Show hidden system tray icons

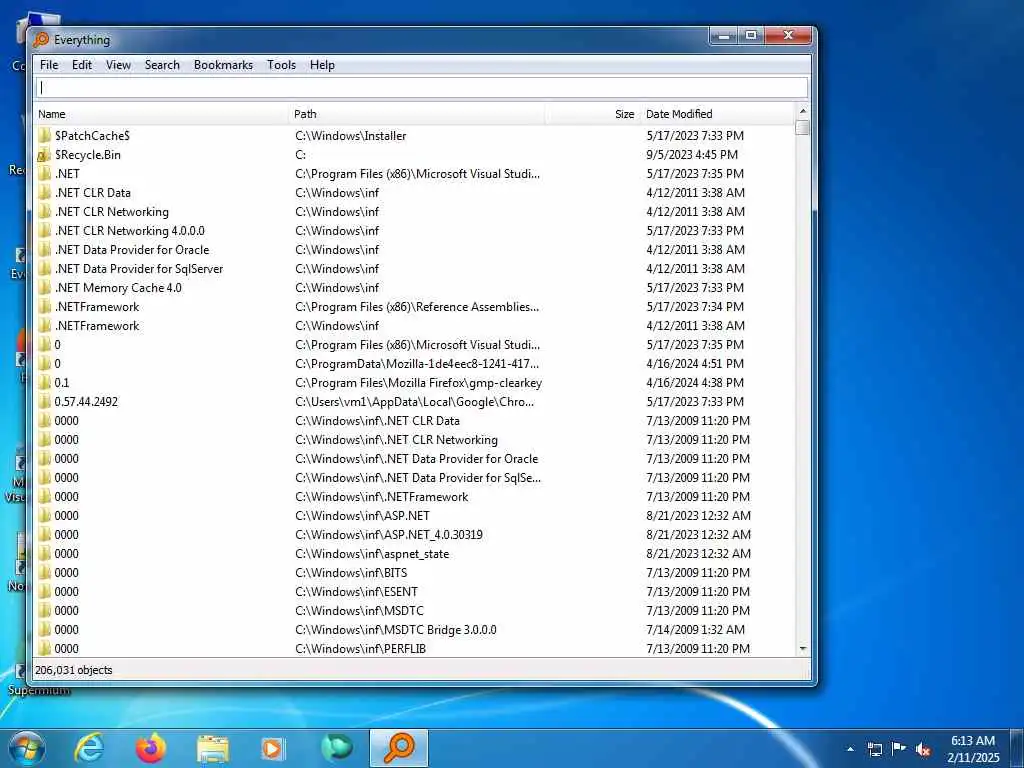click(850, 749)
